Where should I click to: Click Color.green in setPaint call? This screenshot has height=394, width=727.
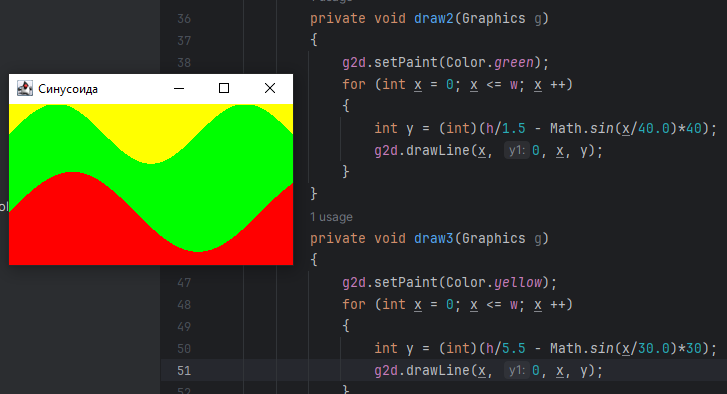[490, 63]
